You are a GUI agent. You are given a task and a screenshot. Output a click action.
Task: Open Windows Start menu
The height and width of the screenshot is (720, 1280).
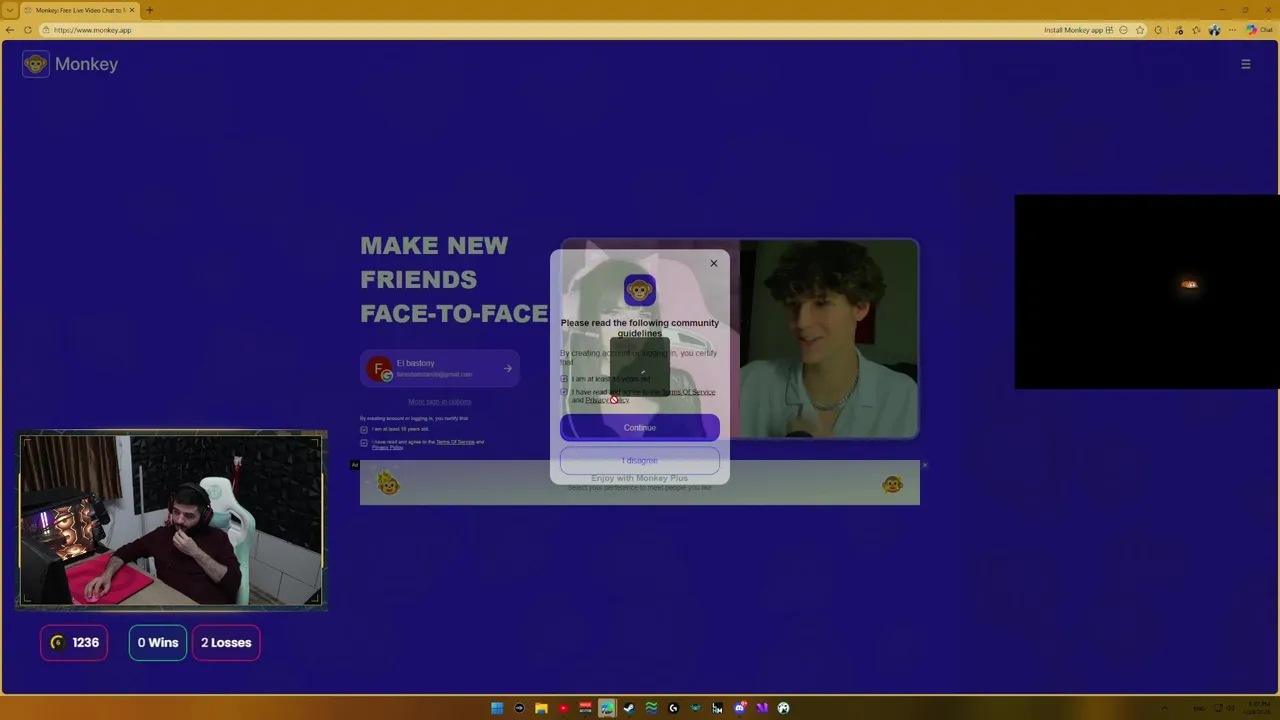[497, 708]
